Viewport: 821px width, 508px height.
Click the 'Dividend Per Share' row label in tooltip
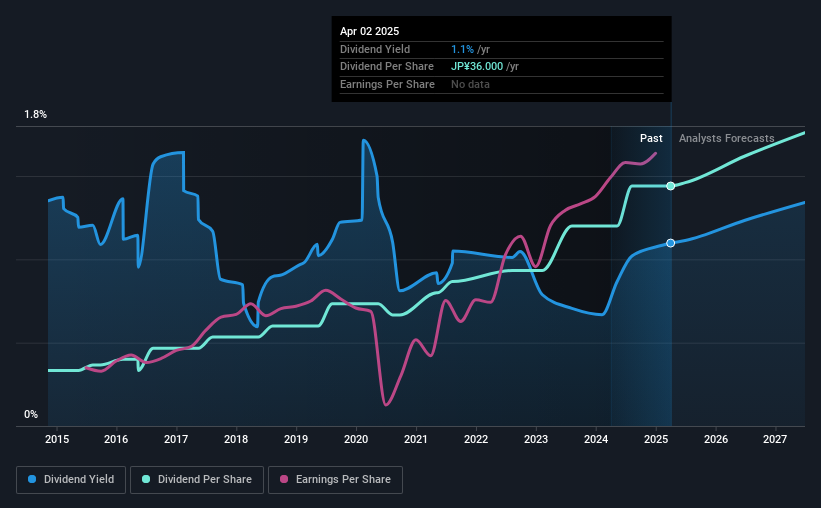click(x=386, y=67)
